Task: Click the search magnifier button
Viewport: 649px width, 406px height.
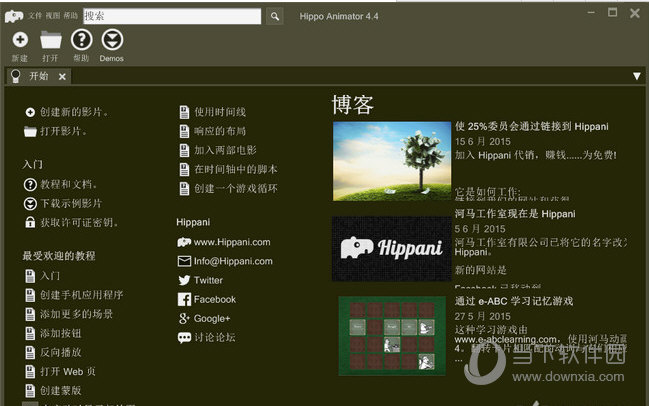Action: pyautogui.click(x=275, y=16)
